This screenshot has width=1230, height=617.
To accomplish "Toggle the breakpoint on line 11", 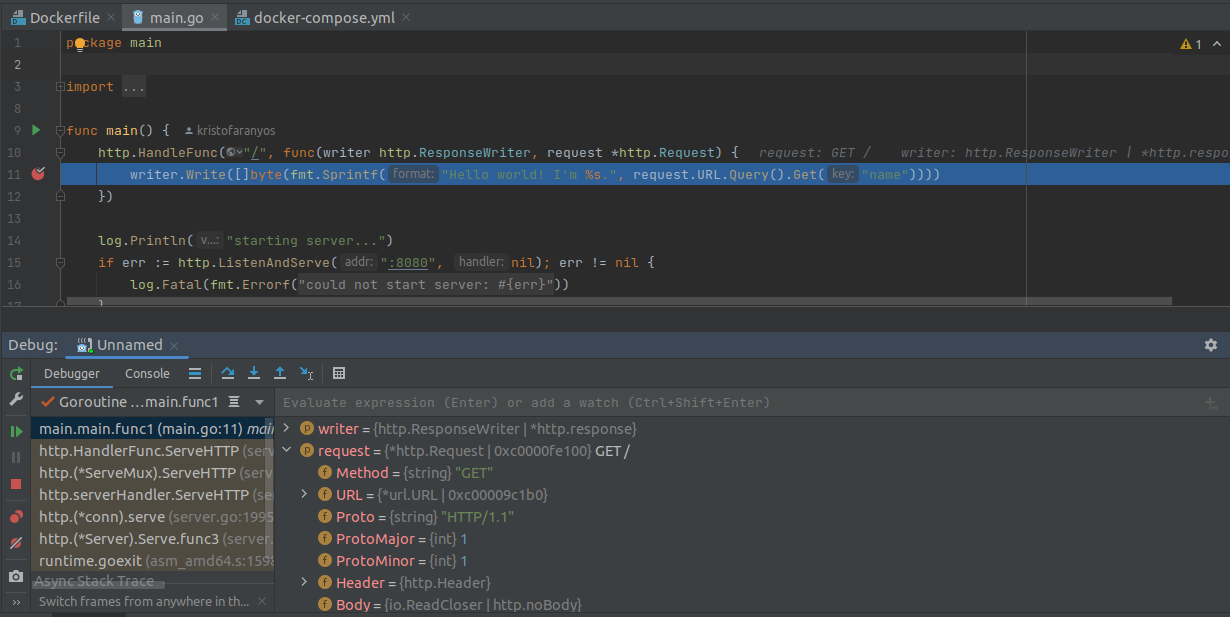I will click(x=38, y=173).
